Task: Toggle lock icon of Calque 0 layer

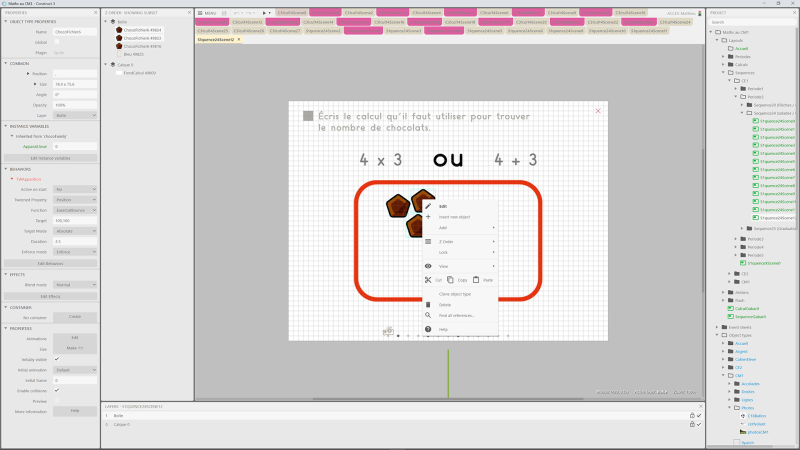Action: [x=692, y=424]
